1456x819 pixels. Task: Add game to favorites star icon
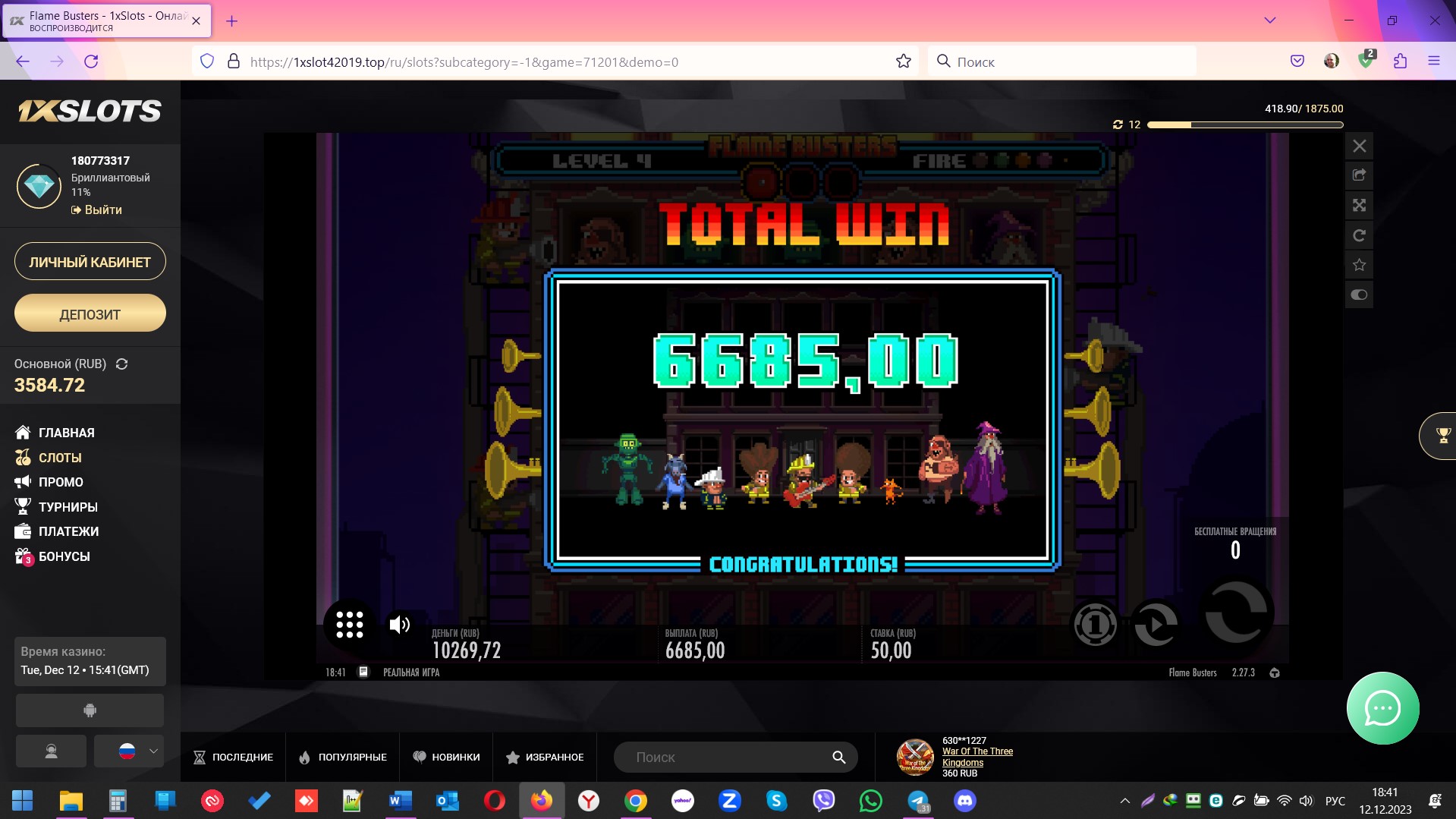pos(1359,265)
